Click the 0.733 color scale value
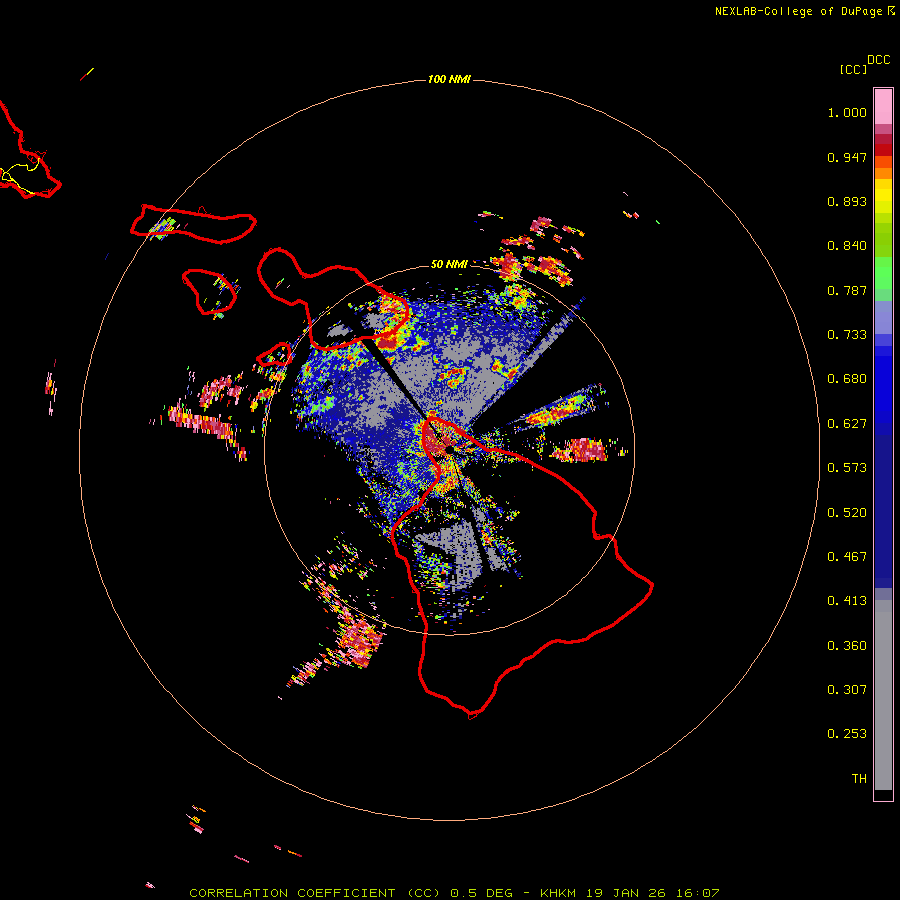 847,335
